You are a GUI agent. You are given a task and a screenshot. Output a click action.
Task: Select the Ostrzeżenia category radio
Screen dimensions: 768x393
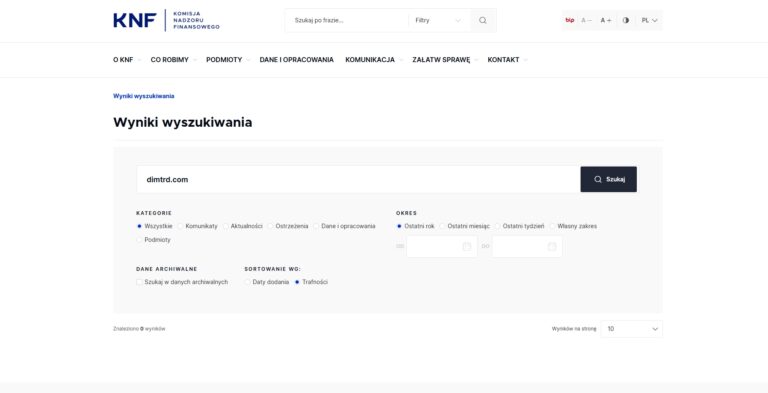(x=270, y=226)
